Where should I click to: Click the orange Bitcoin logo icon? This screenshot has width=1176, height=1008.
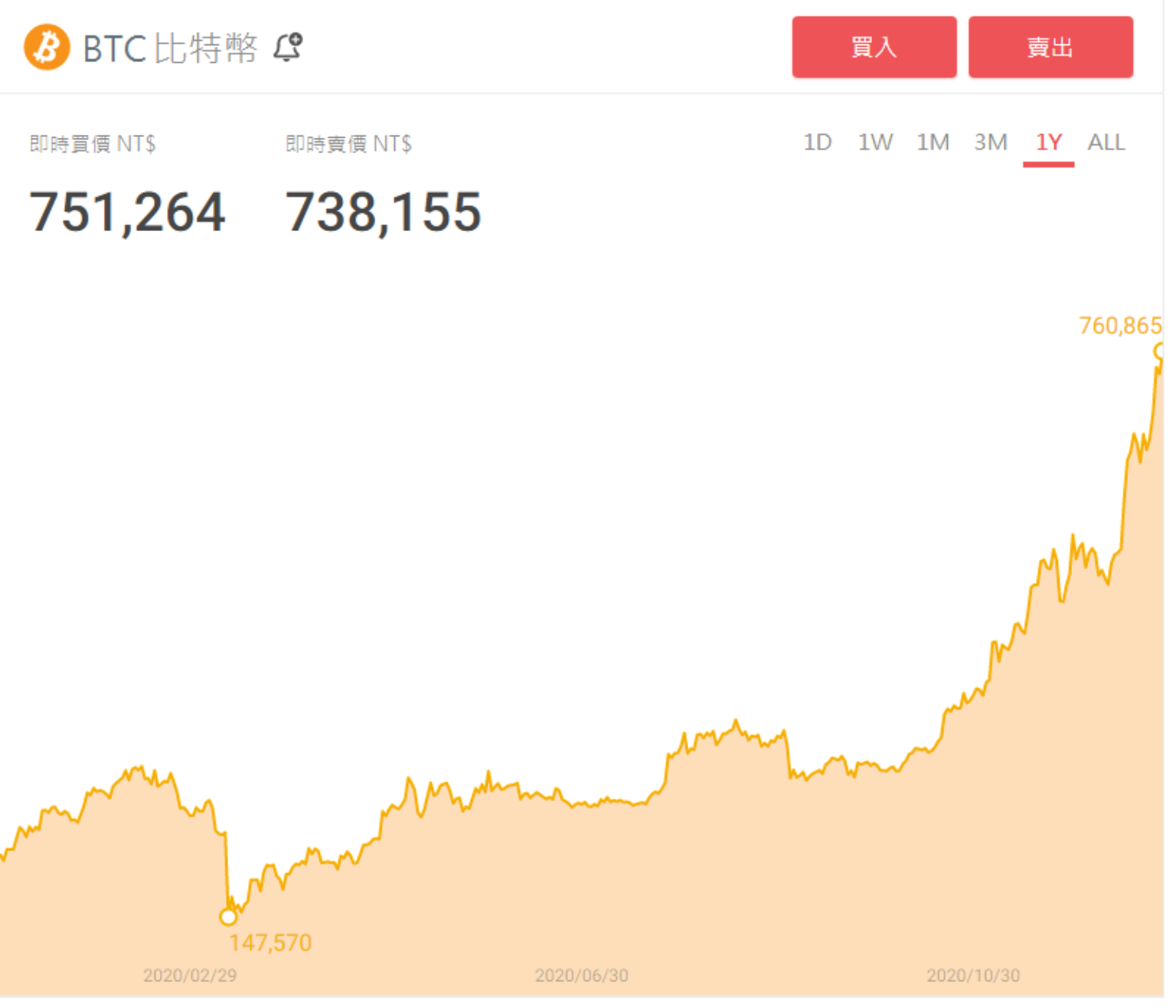(x=47, y=47)
